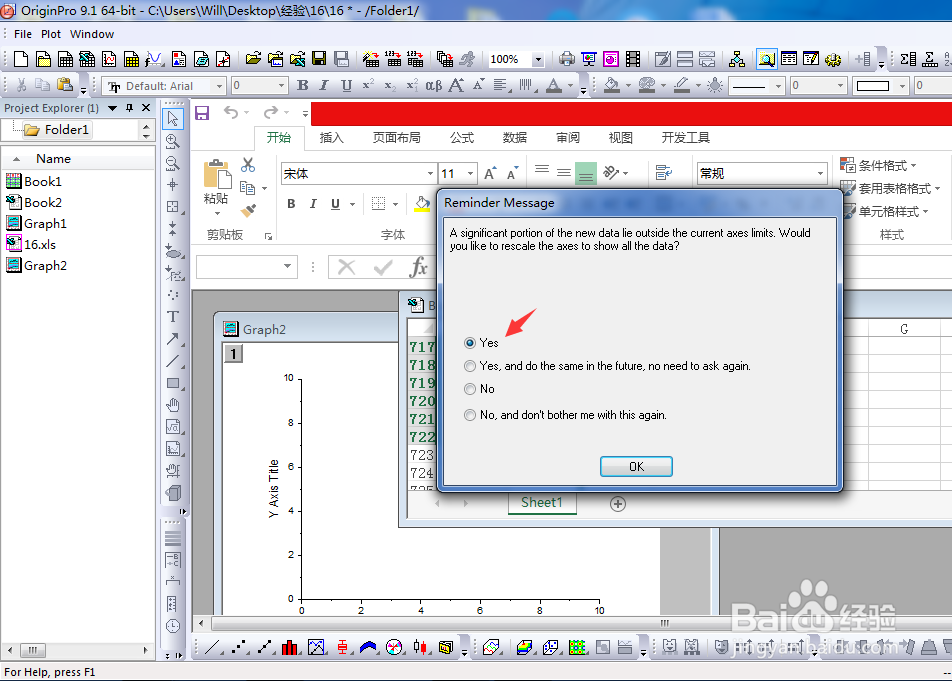Select No, don't bother me again
Screen dimensions: 952x681
[x=469, y=415]
